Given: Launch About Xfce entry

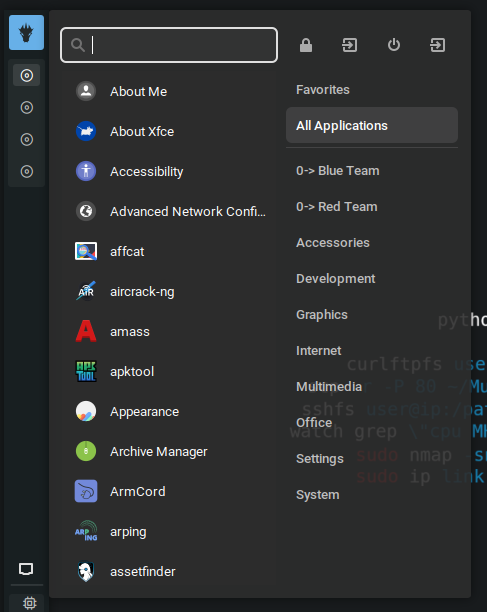Looking at the screenshot, I should tap(169, 132).
